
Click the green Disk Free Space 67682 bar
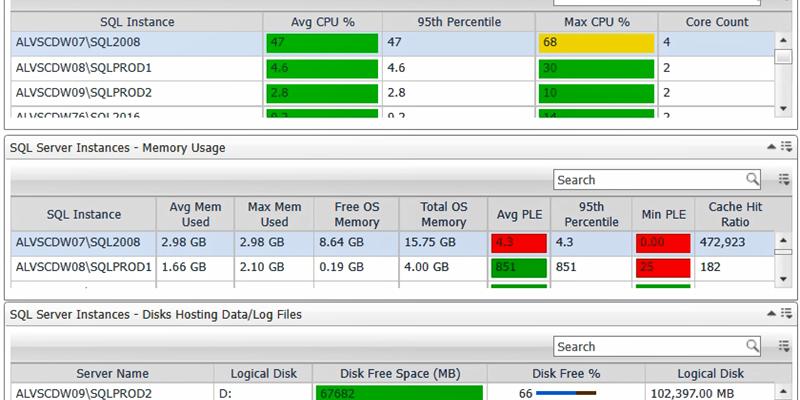[399, 393]
